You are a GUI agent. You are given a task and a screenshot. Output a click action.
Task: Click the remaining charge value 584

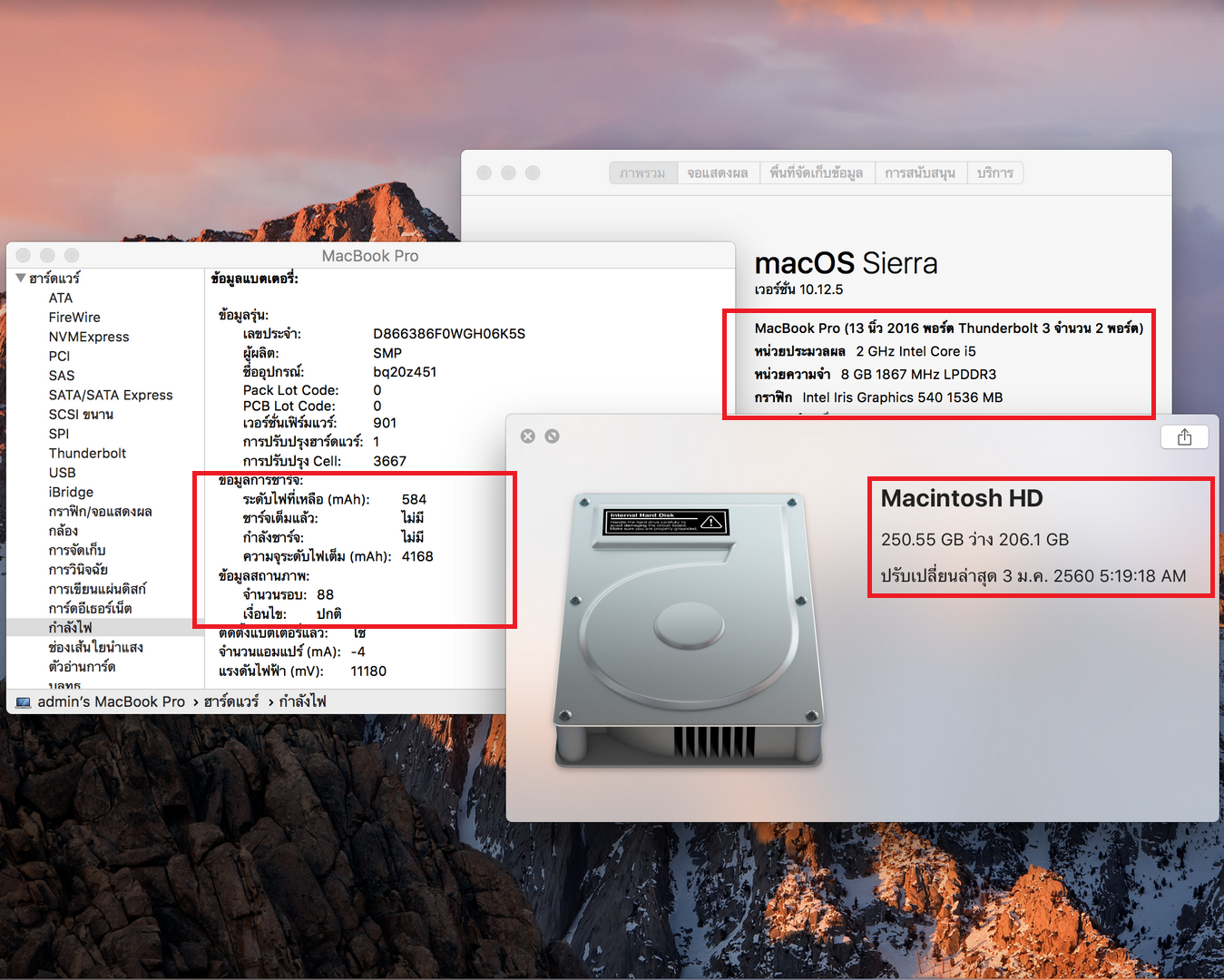414,499
